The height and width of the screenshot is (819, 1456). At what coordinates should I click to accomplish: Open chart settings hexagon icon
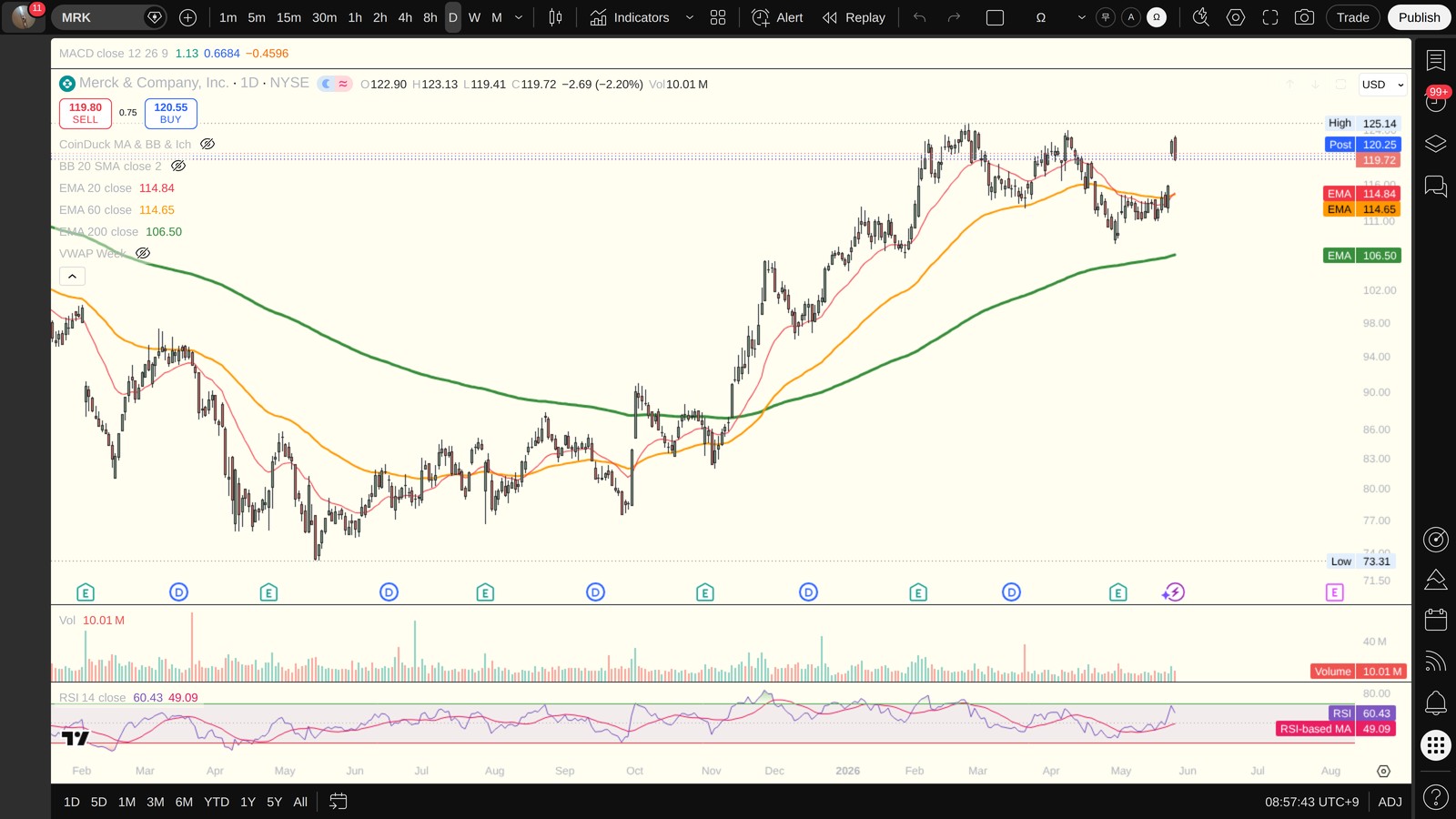[1236, 17]
